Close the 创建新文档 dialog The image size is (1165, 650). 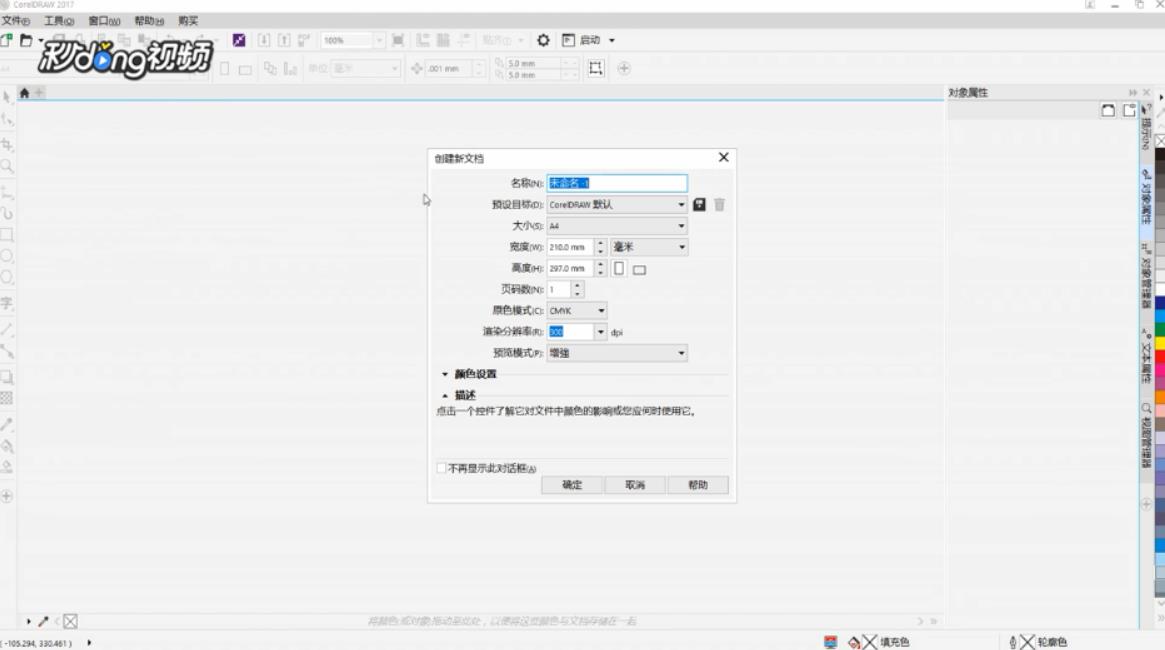tap(724, 157)
